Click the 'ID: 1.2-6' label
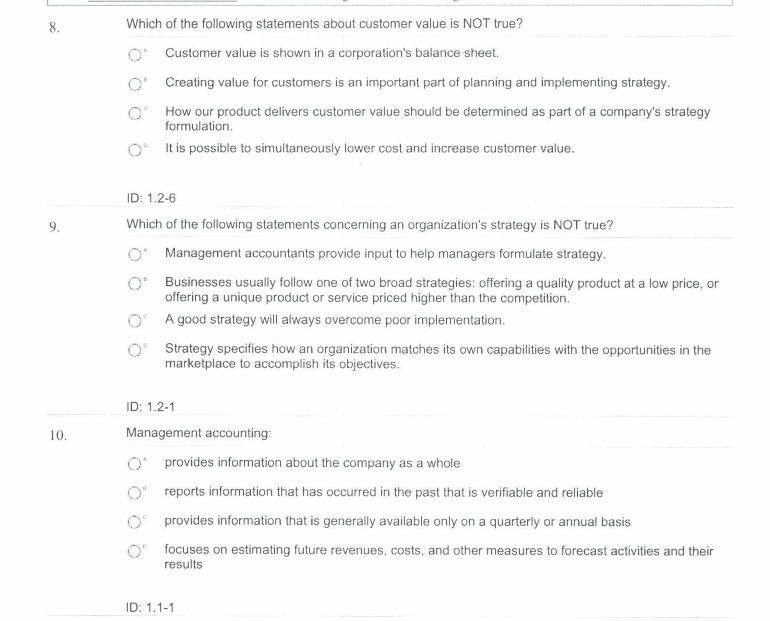This screenshot has width=770, height=621. tap(151, 198)
